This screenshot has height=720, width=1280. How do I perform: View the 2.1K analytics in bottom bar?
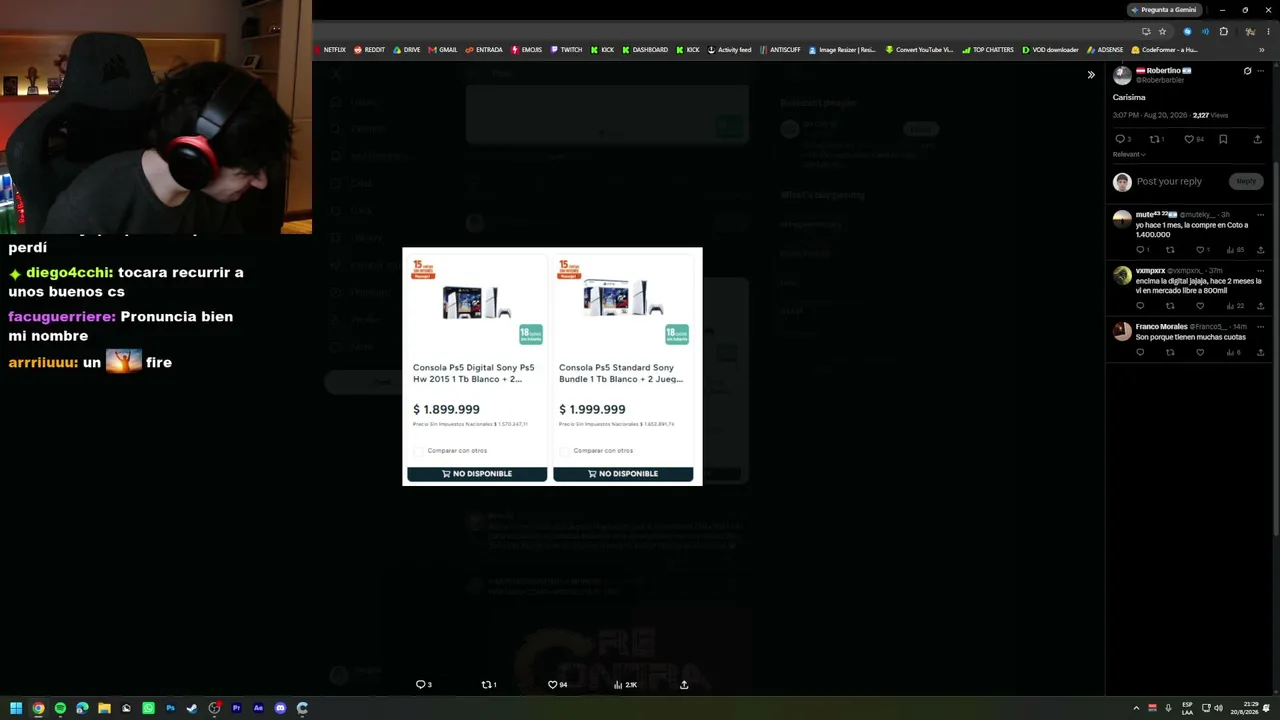coord(625,685)
